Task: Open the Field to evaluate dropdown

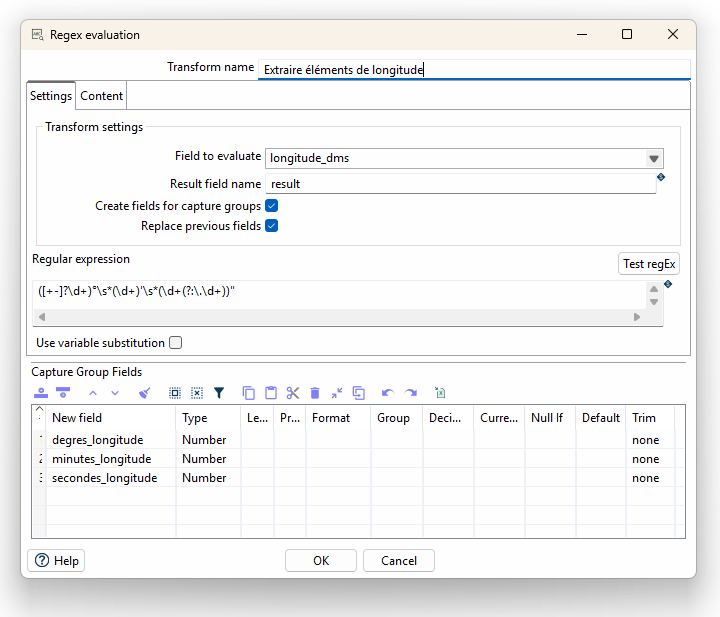Action: 654,159
